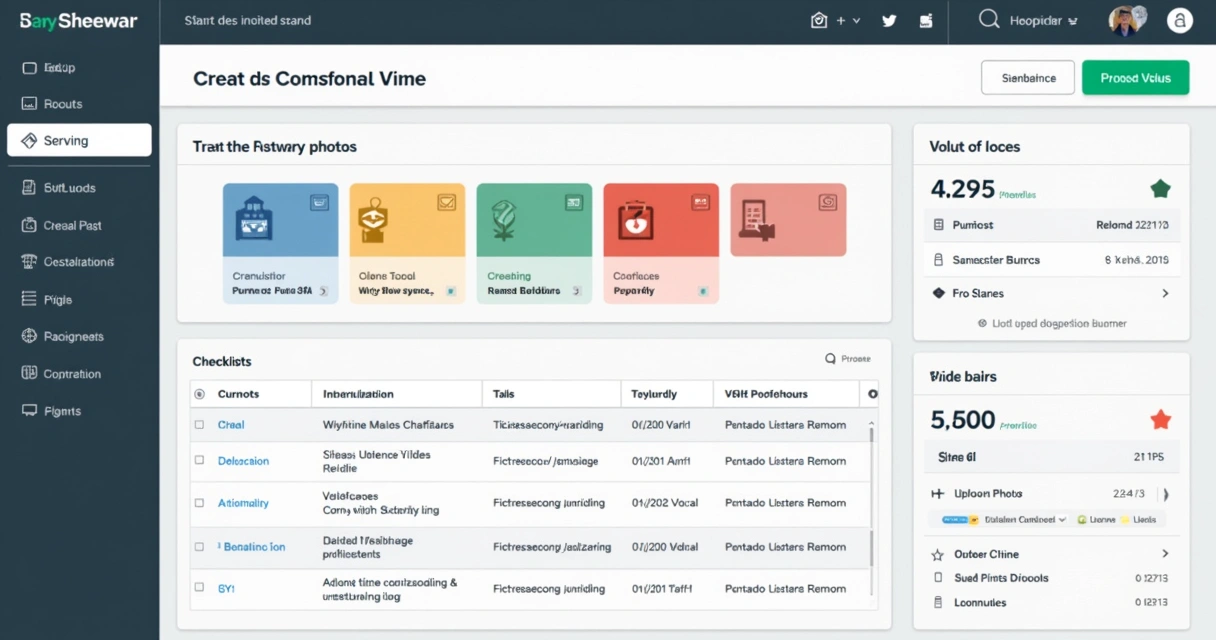Click the checkbox icon on yellow card
1216x640 pixels.
[x=446, y=202]
